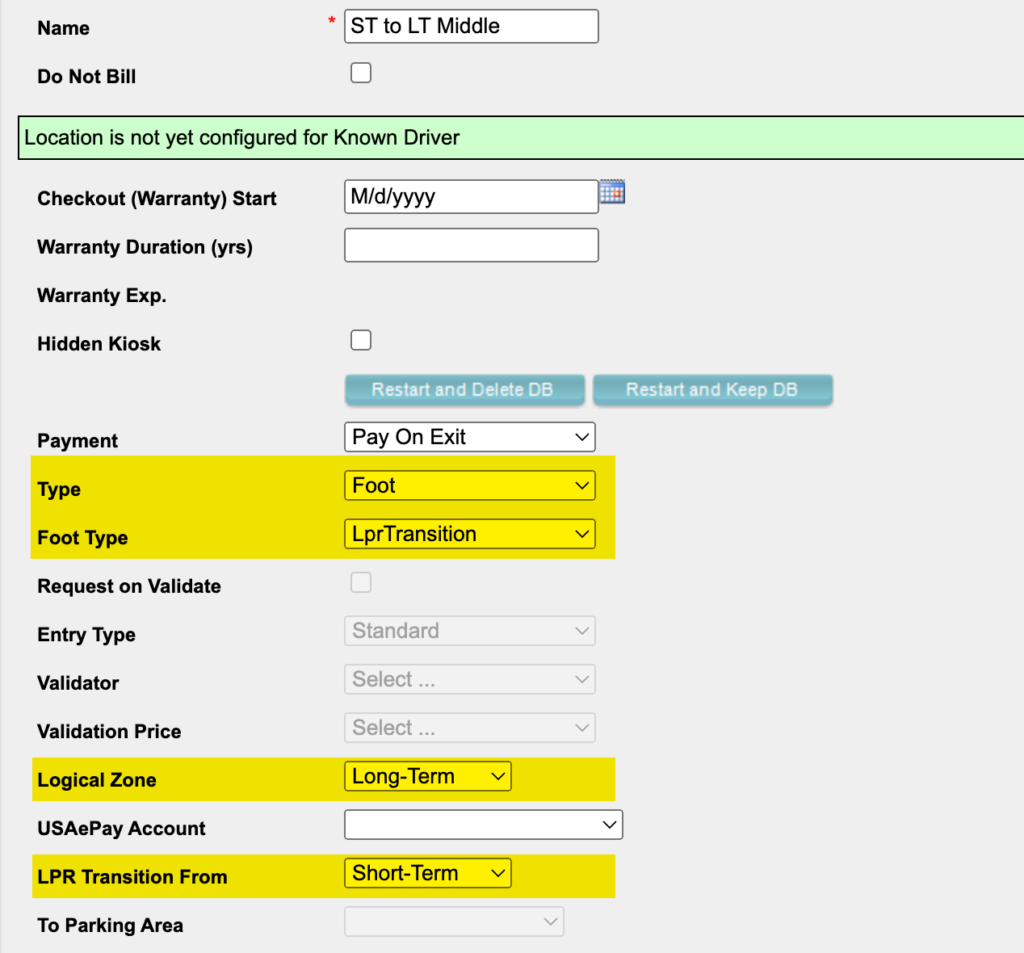Screen dimensions: 1024x953
Task: Focus the Checkout (Warranty) Start date field
Action: point(470,197)
